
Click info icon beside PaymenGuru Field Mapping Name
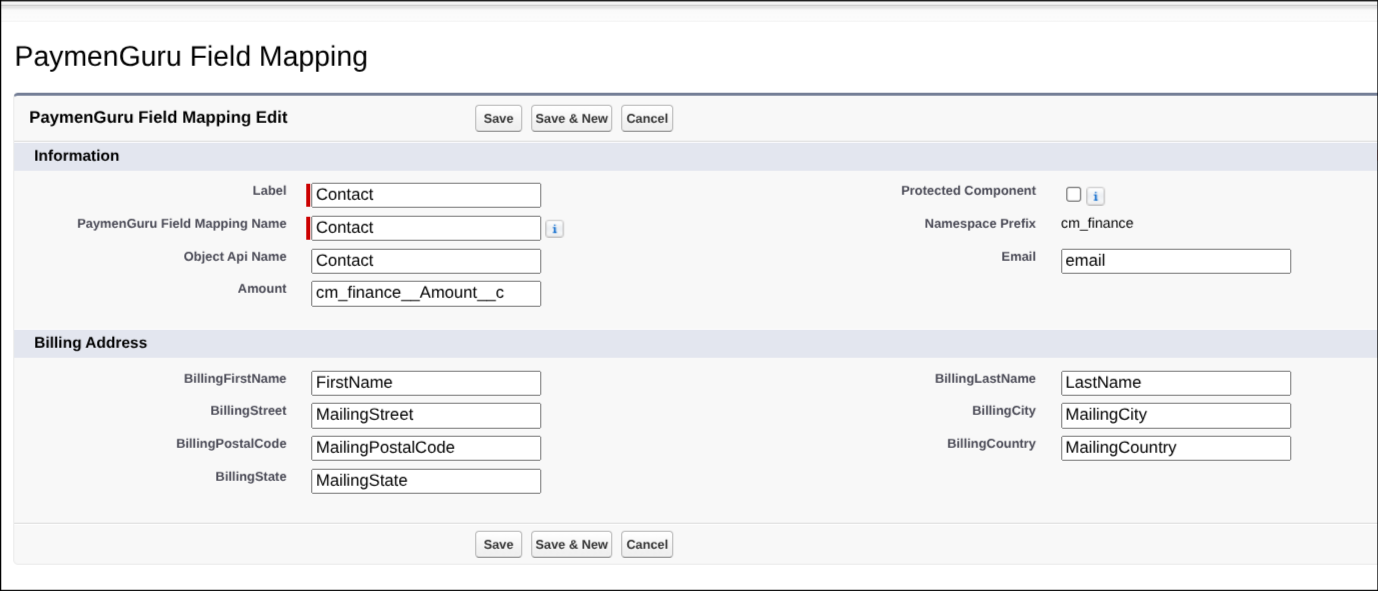click(x=555, y=229)
